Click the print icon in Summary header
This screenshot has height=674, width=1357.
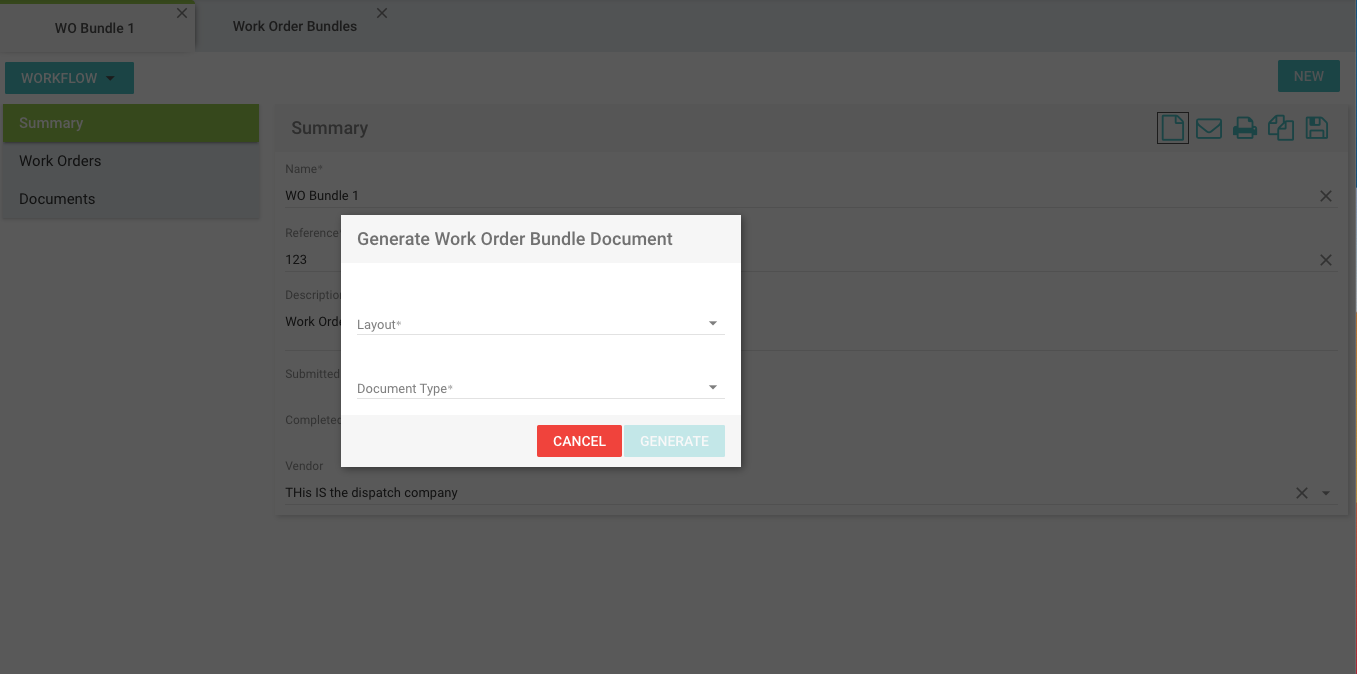click(x=1245, y=128)
